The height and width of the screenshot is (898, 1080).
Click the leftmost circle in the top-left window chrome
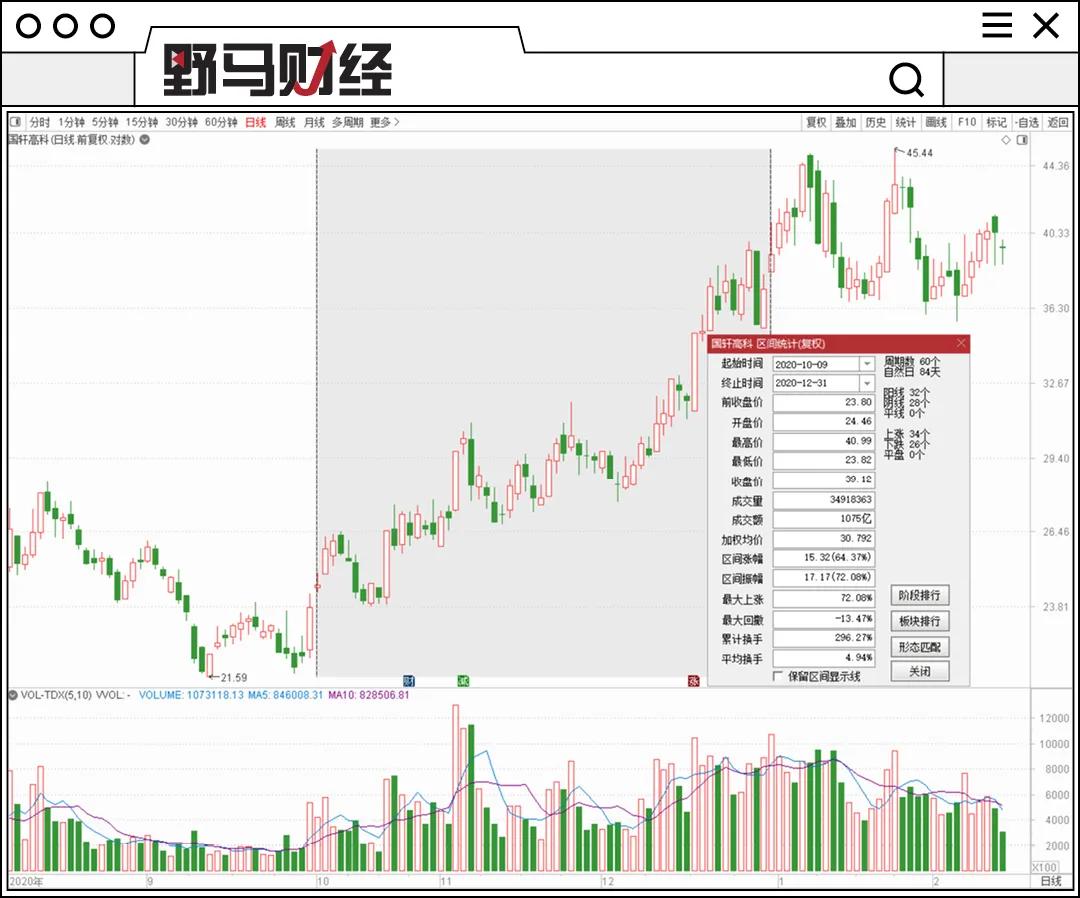click(30, 25)
